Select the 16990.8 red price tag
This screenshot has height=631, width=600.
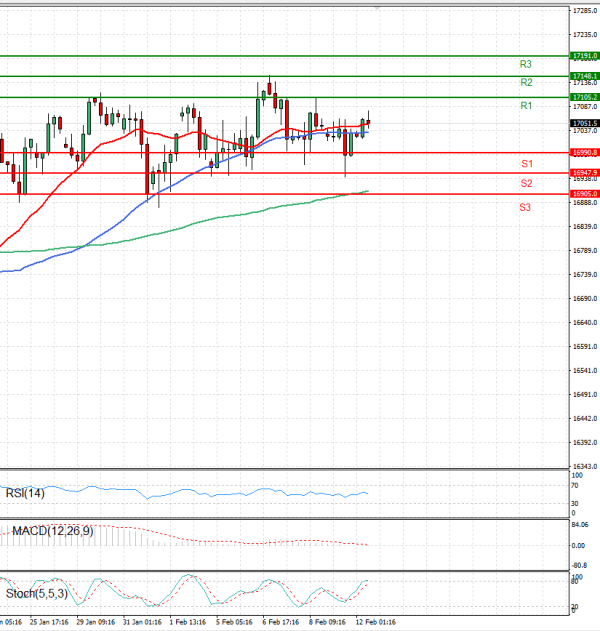point(584,152)
